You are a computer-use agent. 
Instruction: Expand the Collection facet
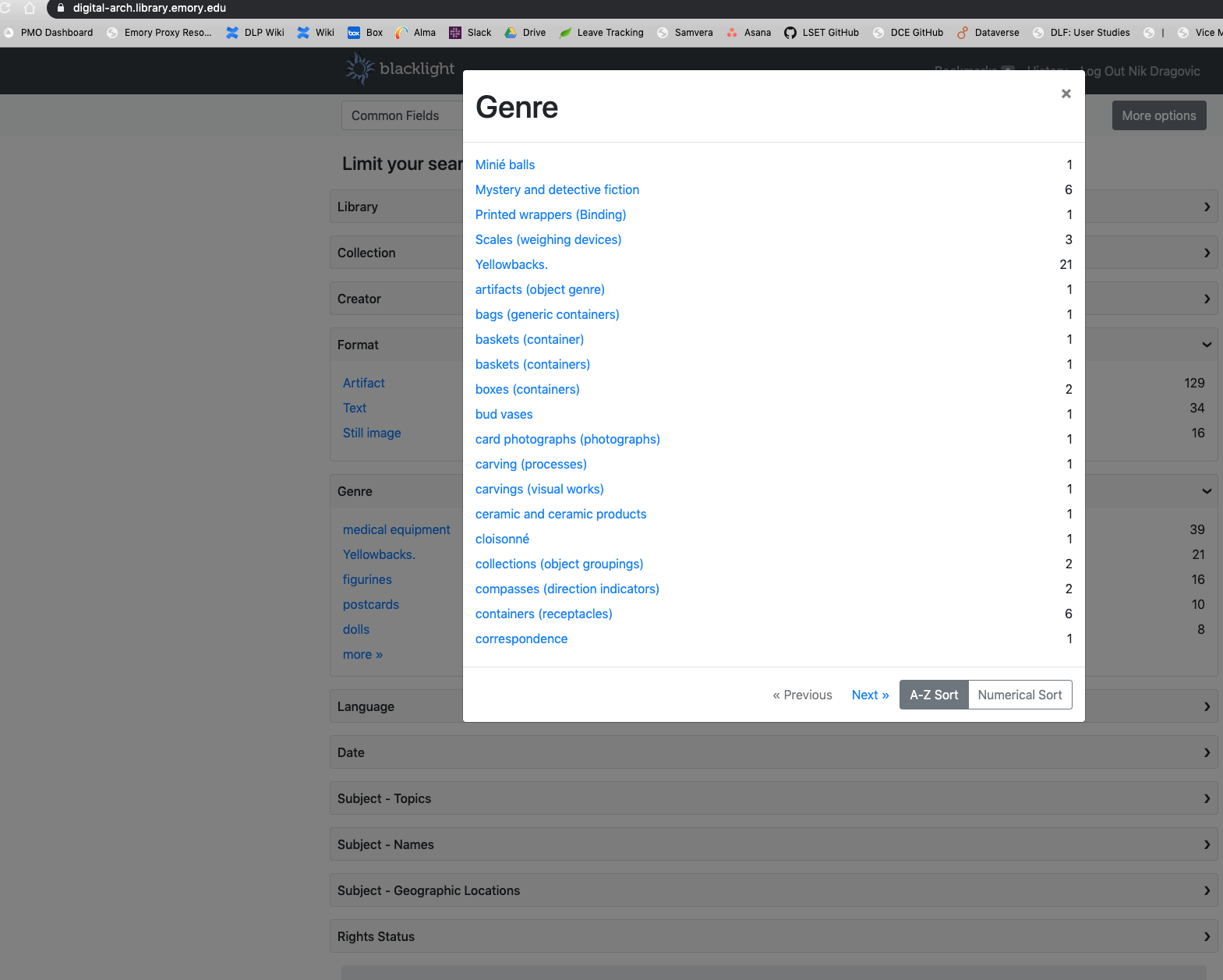click(x=773, y=253)
